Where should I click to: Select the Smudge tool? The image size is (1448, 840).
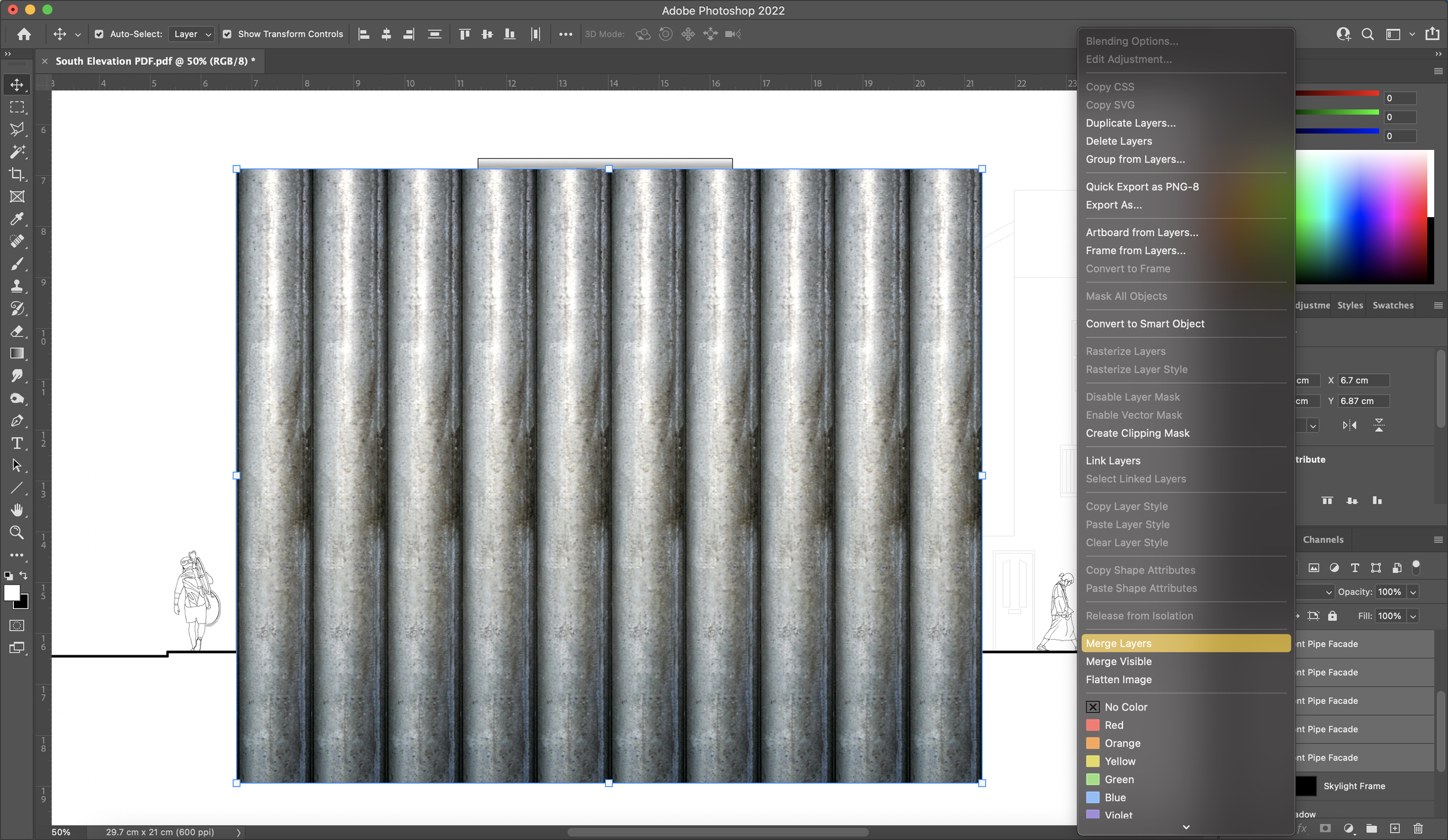pyautogui.click(x=17, y=376)
